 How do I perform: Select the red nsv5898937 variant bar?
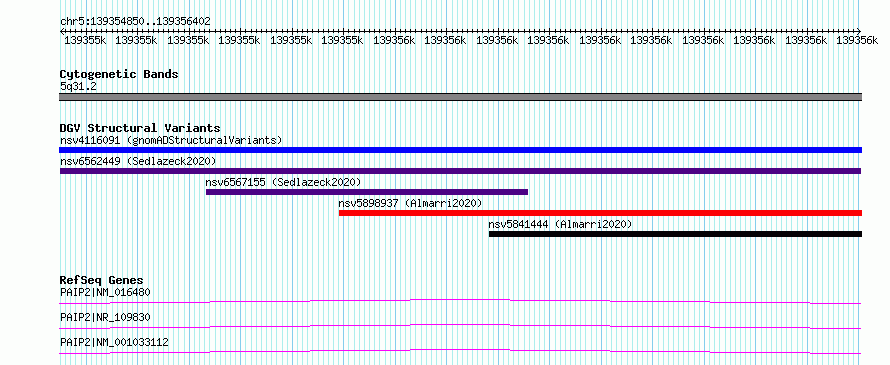(601, 213)
